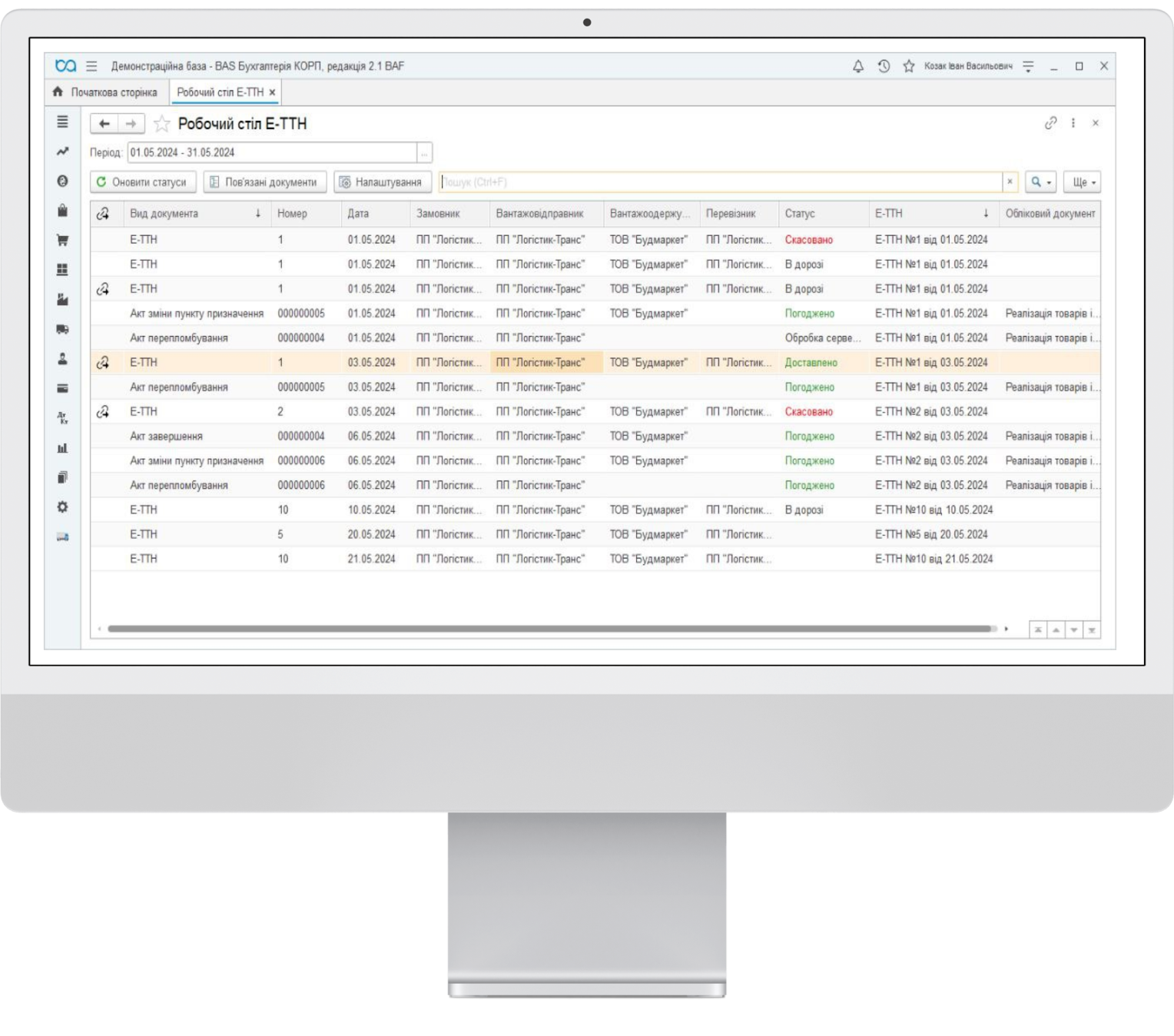
Task: Expand the search magnifier dropdown
Action: pyautogui.click(x=1040, y=182)
